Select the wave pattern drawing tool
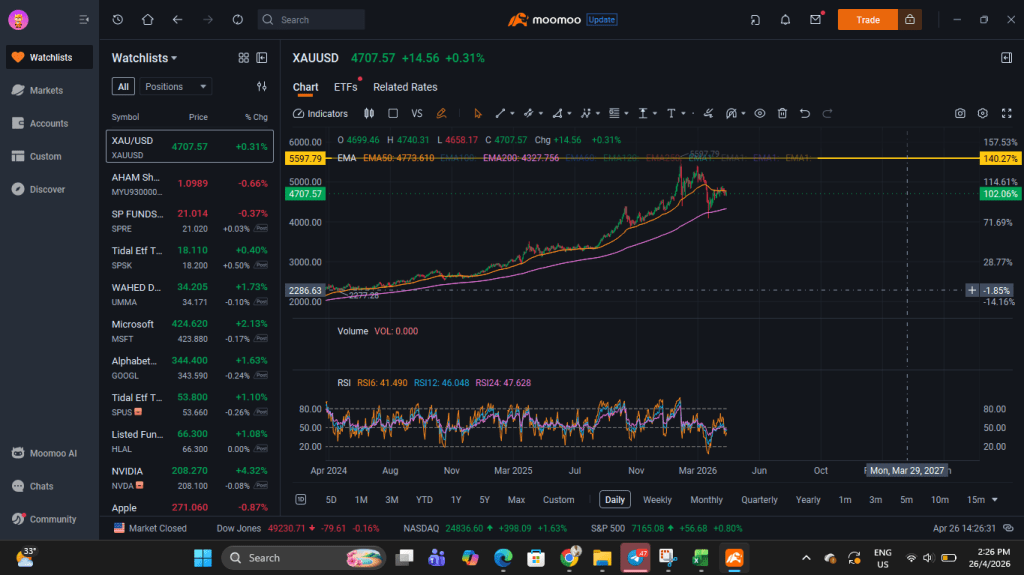 click(x=586, y=114)
